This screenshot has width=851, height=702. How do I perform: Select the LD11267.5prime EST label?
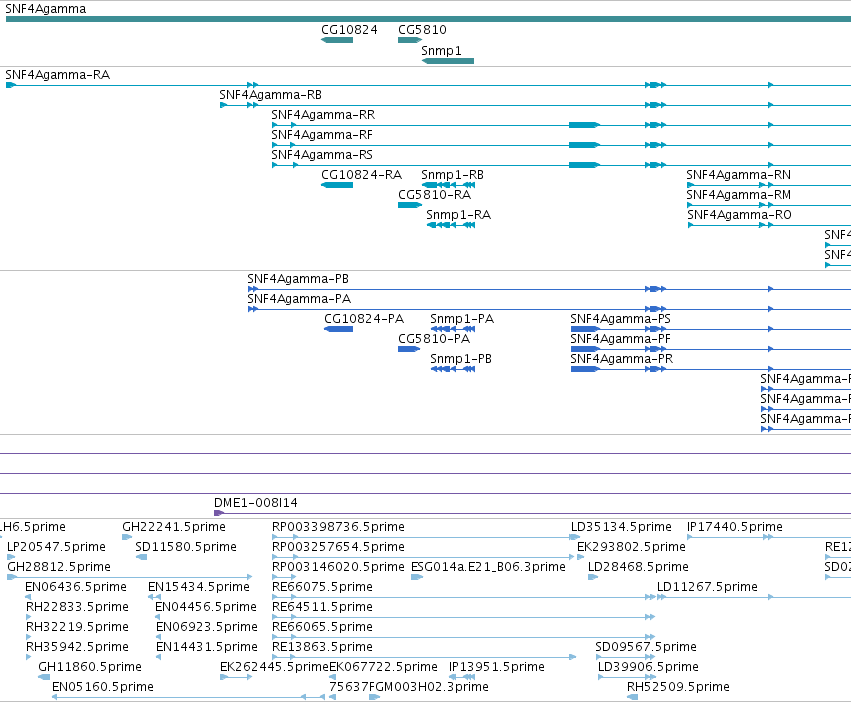coord(707,587)
